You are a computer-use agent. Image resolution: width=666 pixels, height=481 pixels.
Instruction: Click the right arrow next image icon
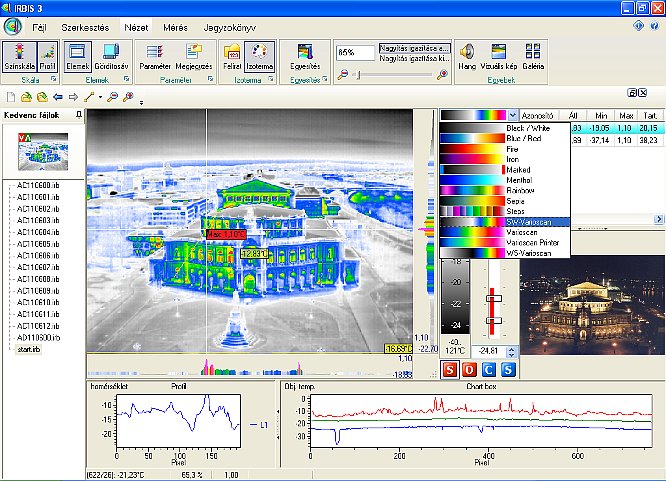pyautogui.click(x=73, y=97)
